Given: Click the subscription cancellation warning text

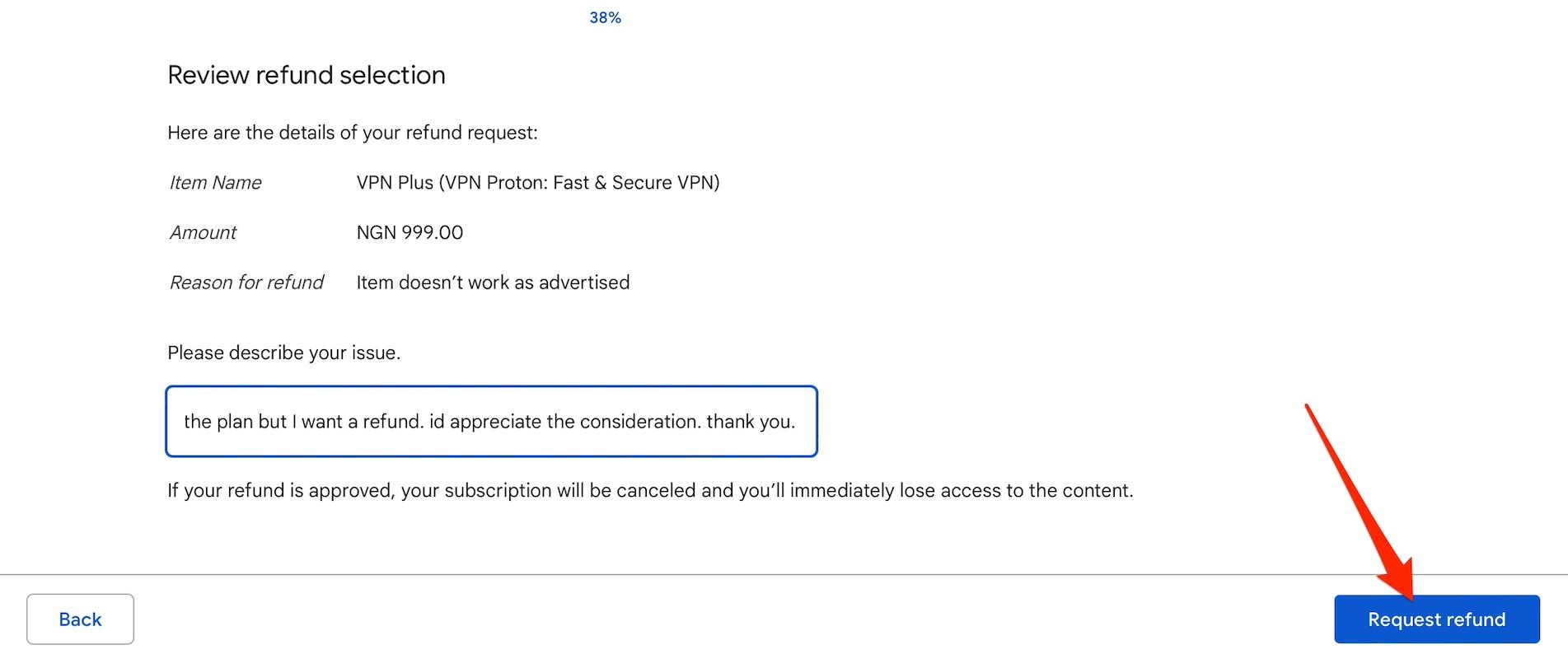Looking at the screenshot, I should click(x=650, y=490).
